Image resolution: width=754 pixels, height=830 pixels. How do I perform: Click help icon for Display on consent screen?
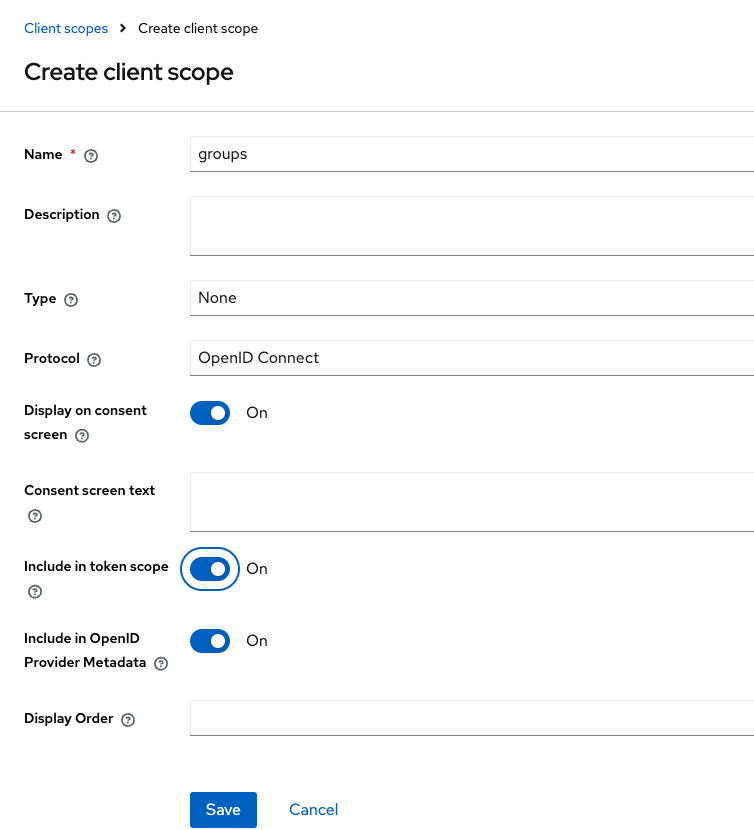tap(82, 436)
